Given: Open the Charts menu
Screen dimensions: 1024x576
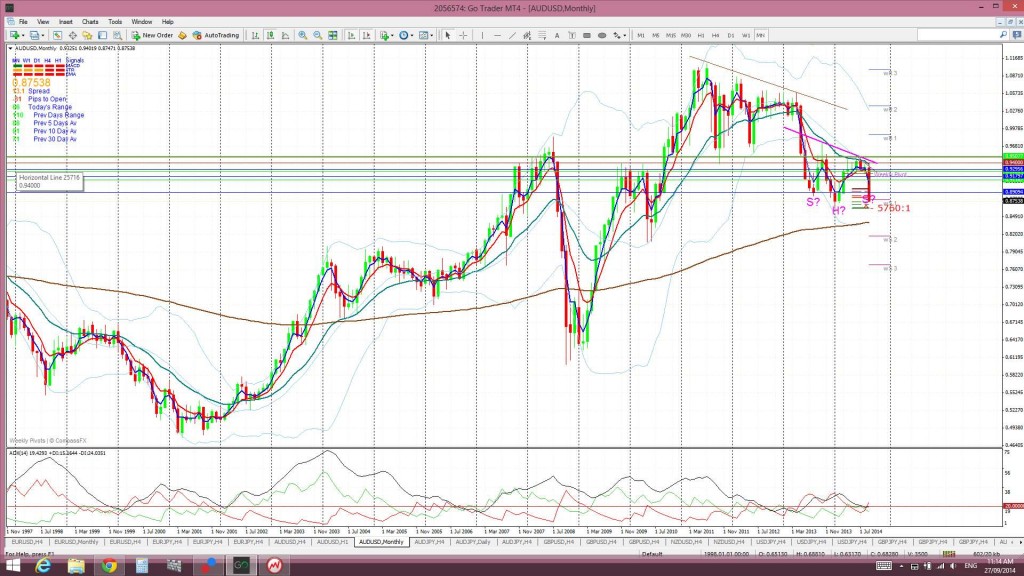Looking at the screenshot, I should click(x=90, y=22).
